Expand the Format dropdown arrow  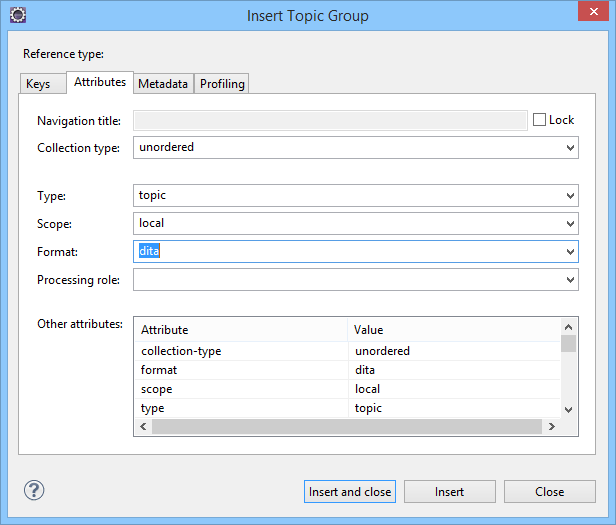click(x=570, y=252)
